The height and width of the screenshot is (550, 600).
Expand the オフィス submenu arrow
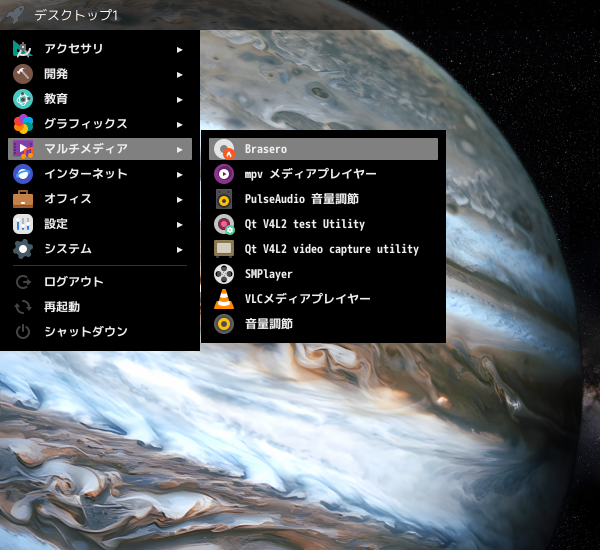tap(179, 199)
